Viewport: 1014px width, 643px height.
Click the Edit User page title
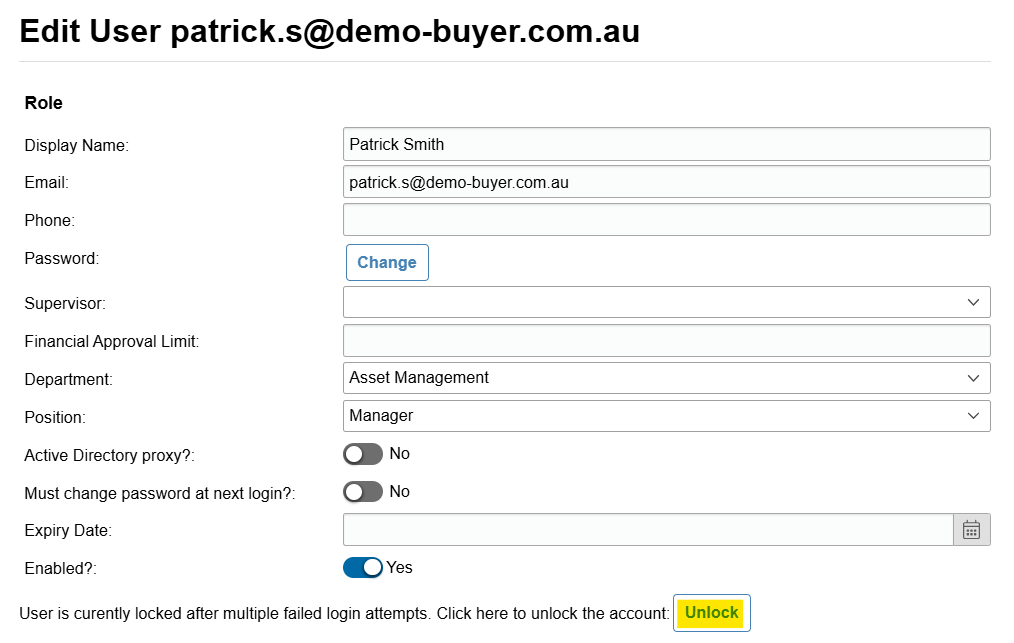[x=330, y=31]
